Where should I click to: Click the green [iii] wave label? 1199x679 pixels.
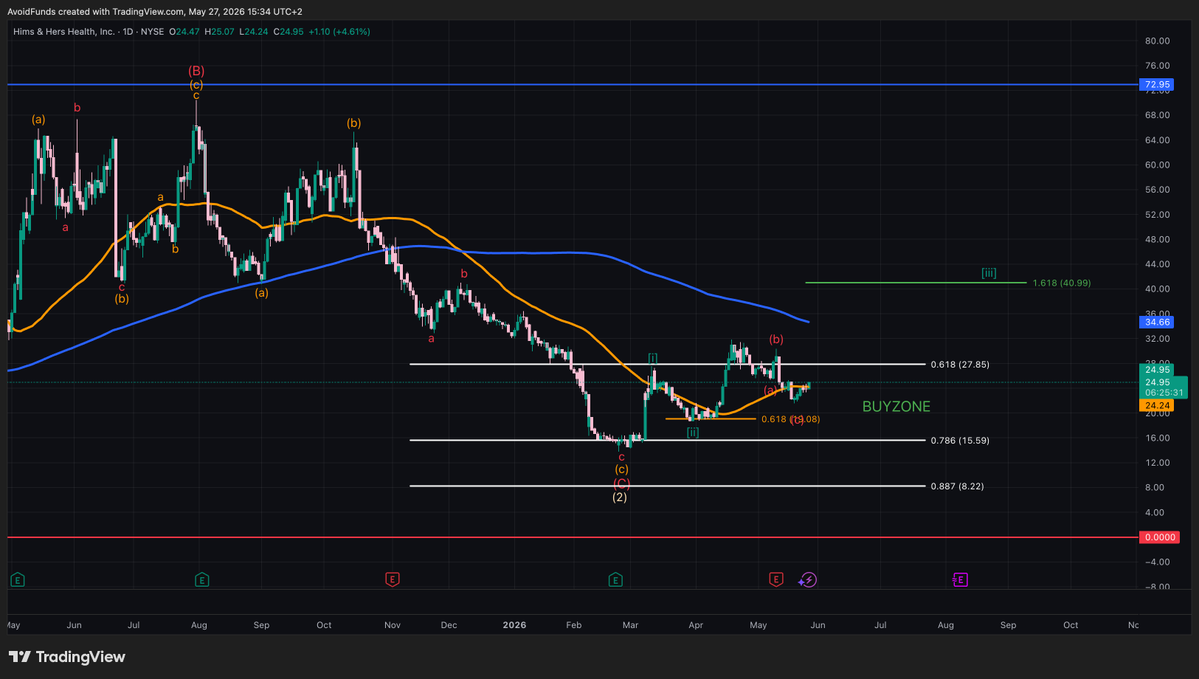989,273
